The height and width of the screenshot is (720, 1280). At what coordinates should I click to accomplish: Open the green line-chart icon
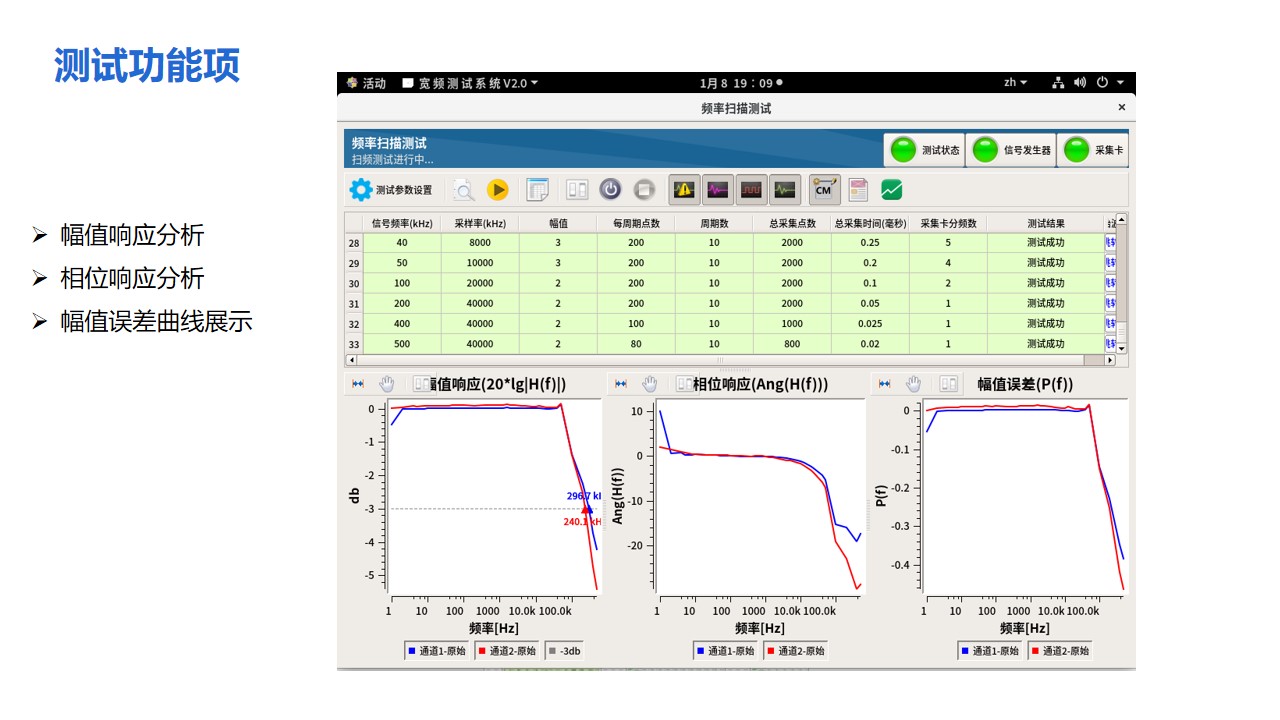[x=891, y=189]
